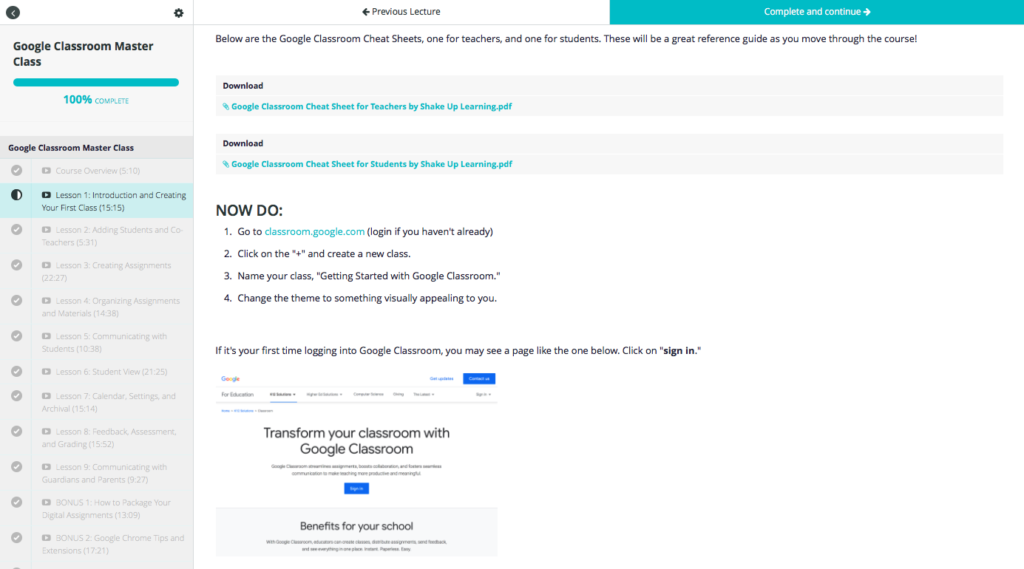The width and height of the screenshot is (1024, 569).
Task: Click the Lesson 1 video icon
Action: tap(46, 195)
